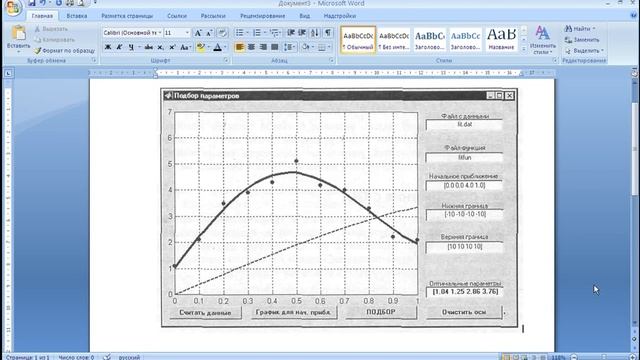The image size is (640, 360).
Task: Open the Шрифт font dialog launcher
Action: click(x=226, y=60)
